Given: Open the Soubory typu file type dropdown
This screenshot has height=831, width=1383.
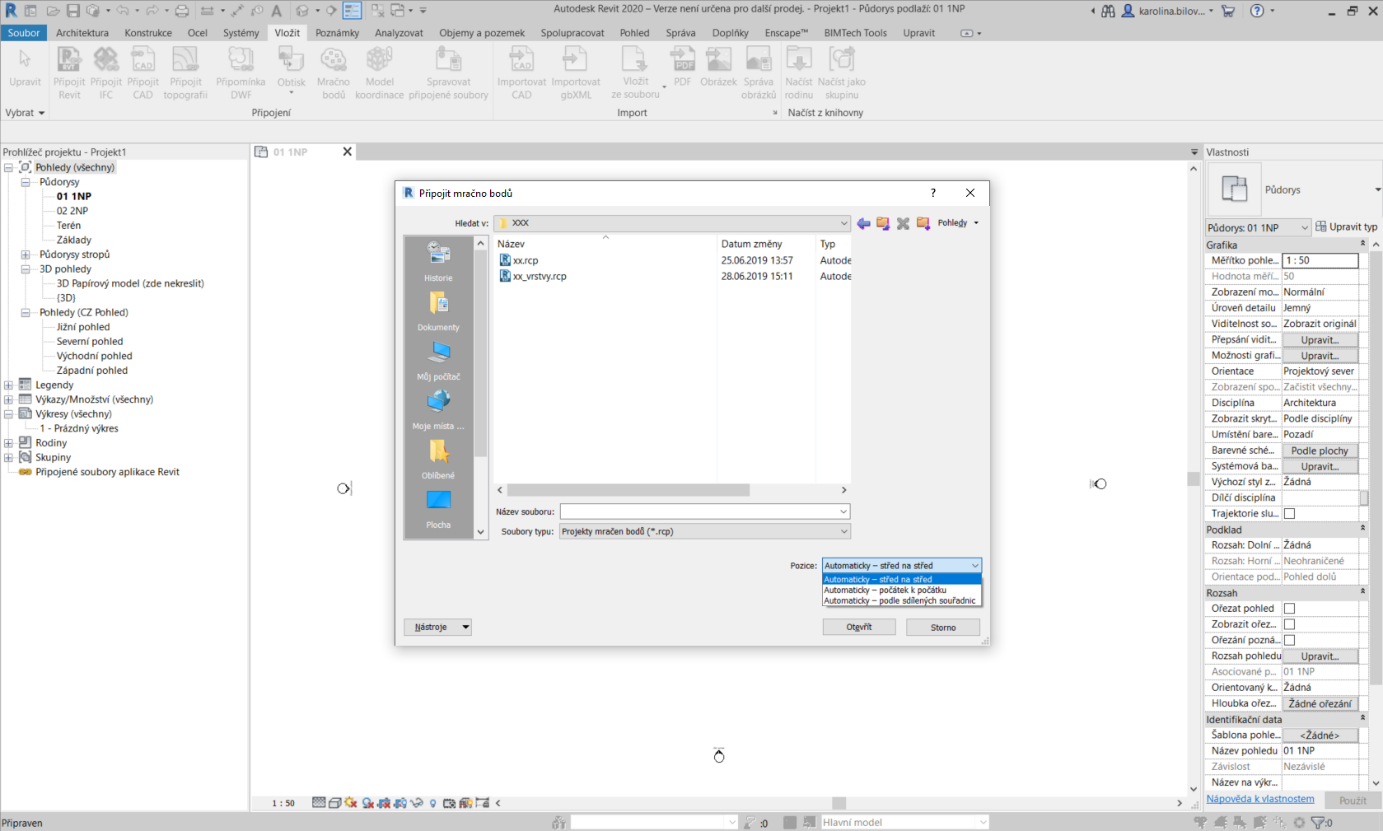Looking at the screenshot, I should point(704,532).
